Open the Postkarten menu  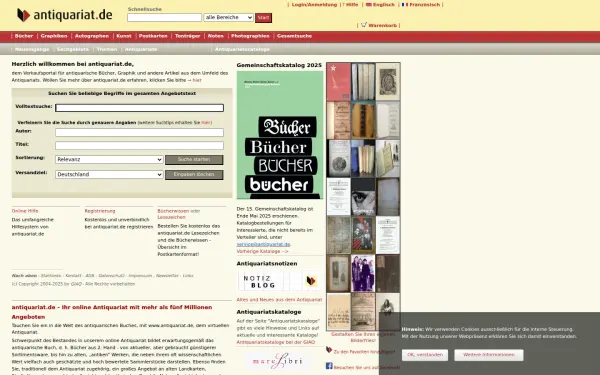pos(153,36)
